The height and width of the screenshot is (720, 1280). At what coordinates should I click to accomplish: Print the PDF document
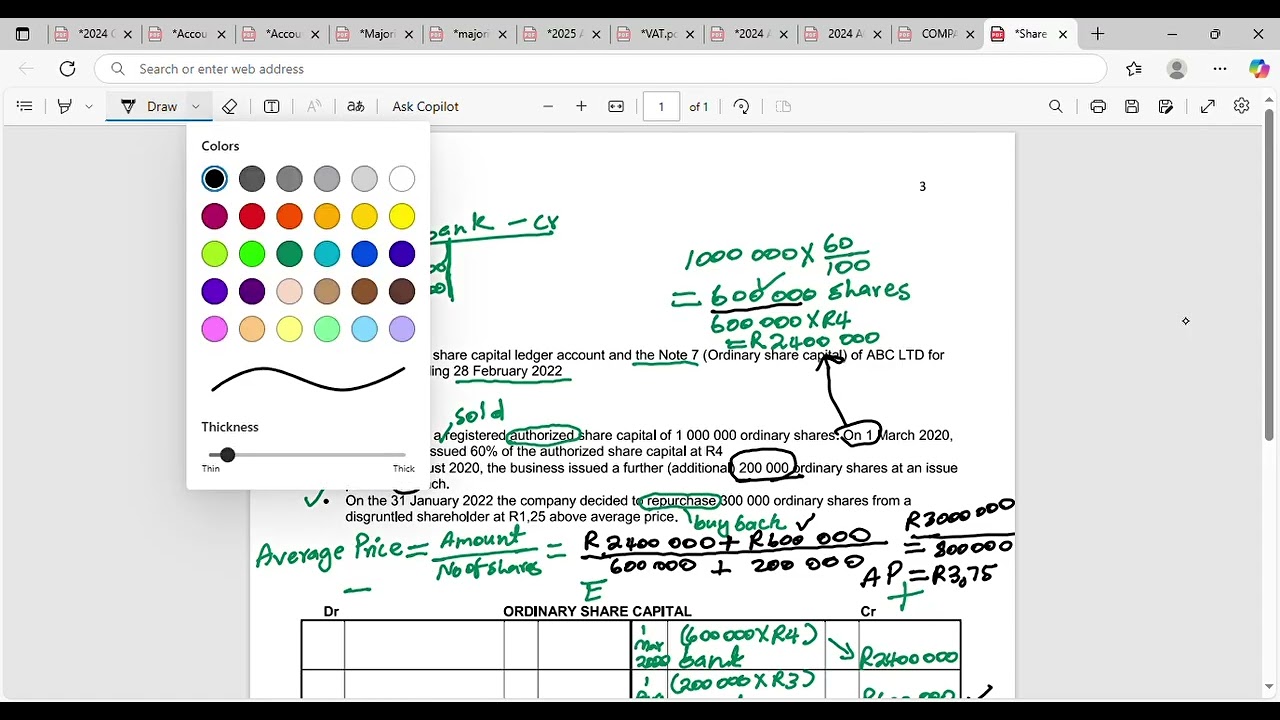1098,106
